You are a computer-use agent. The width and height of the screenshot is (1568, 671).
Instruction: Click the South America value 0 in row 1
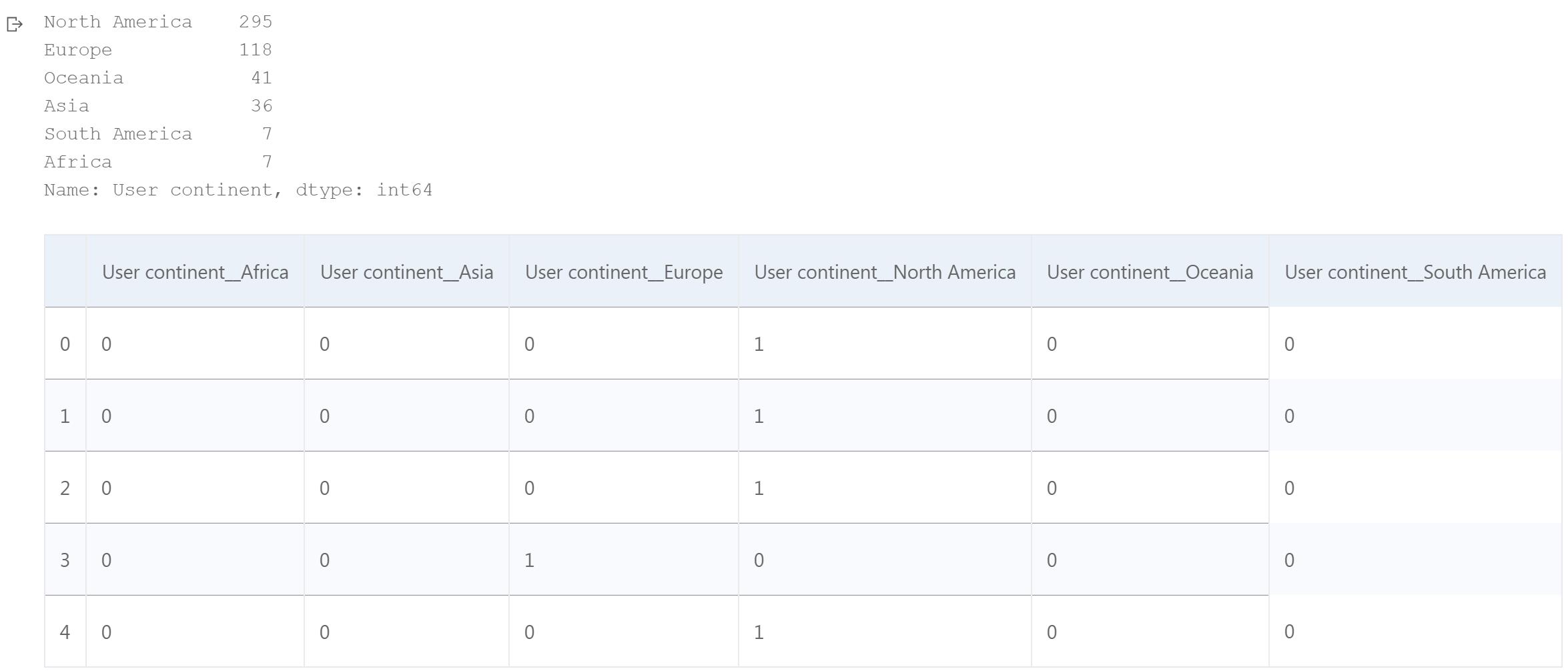(x=1289, y=416)
